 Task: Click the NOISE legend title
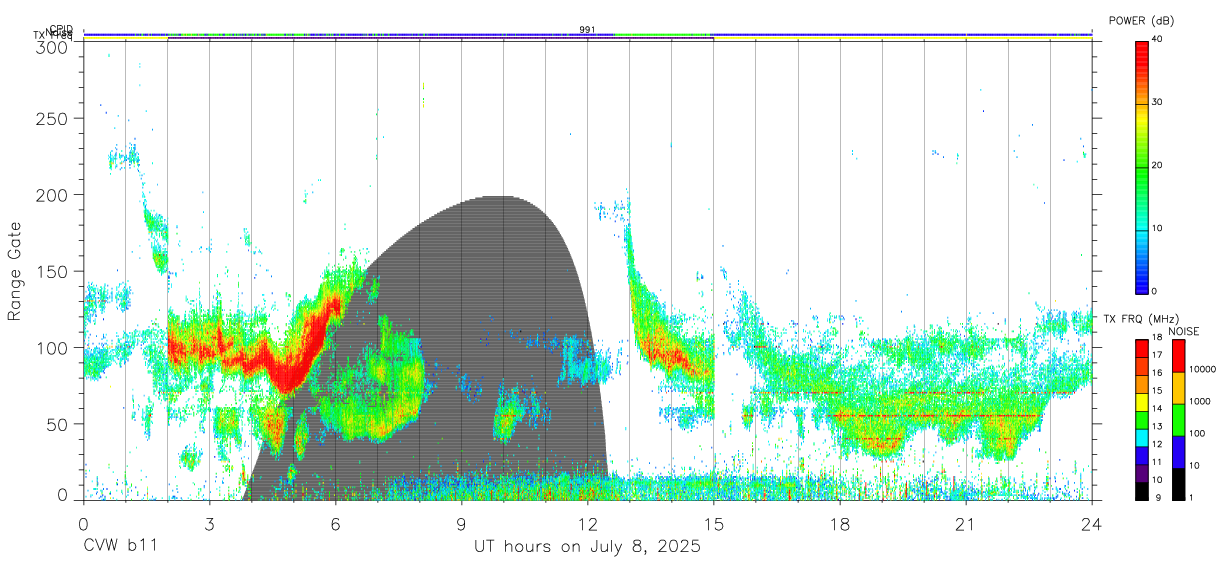click(1183, 331)
